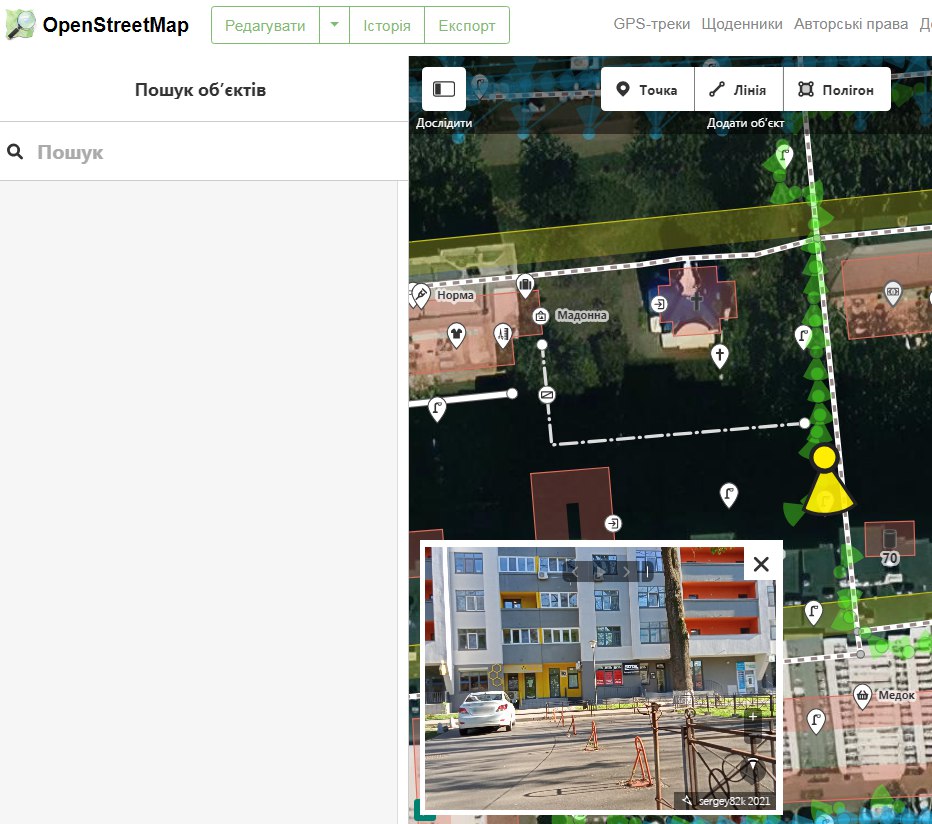This screenshot has height=824, width=932.
Task: Open the Експорт tab
Action: coord(467,25)
